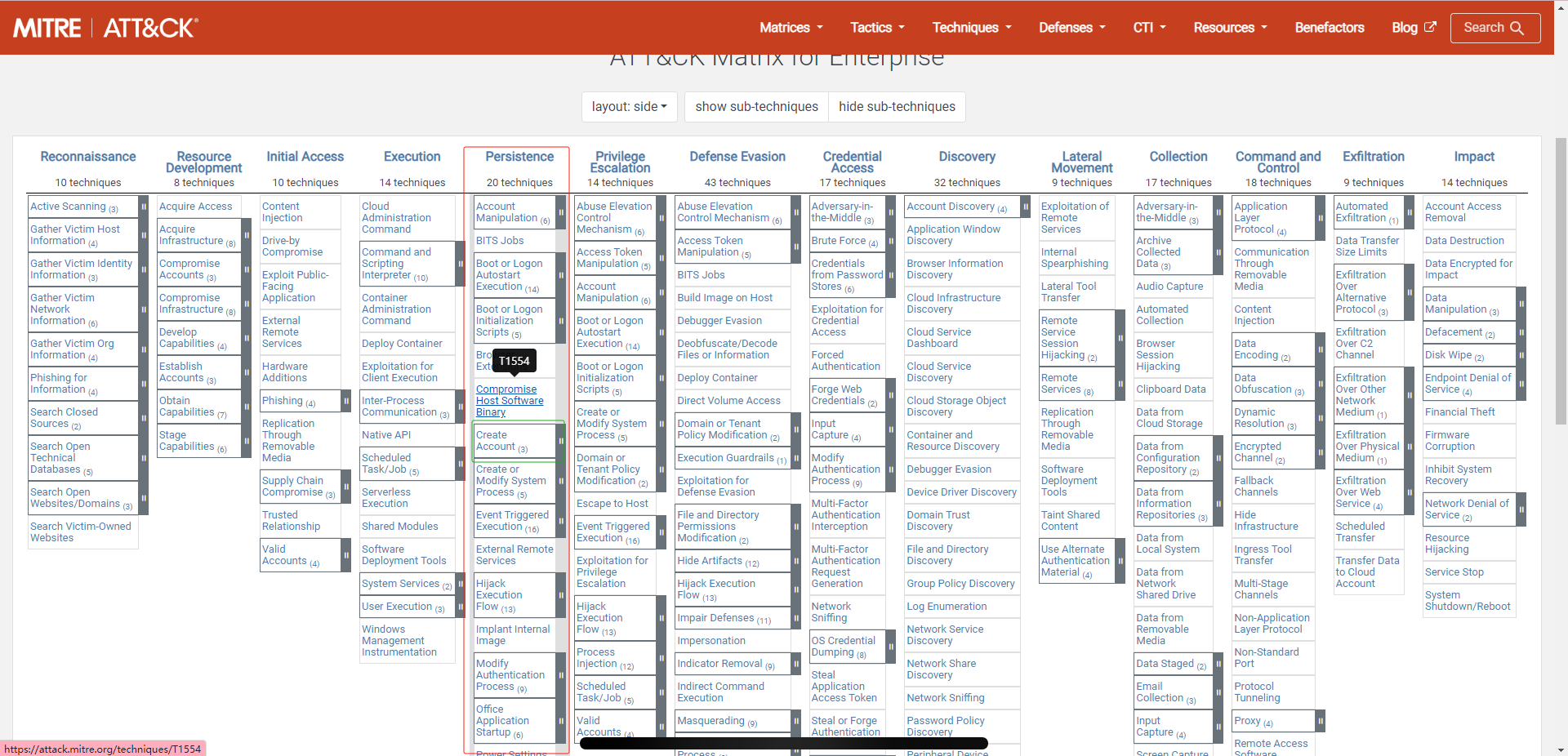
Task: Open the Resources dropdown menu
Action: pyautogui.click(x=1230, y=28)
